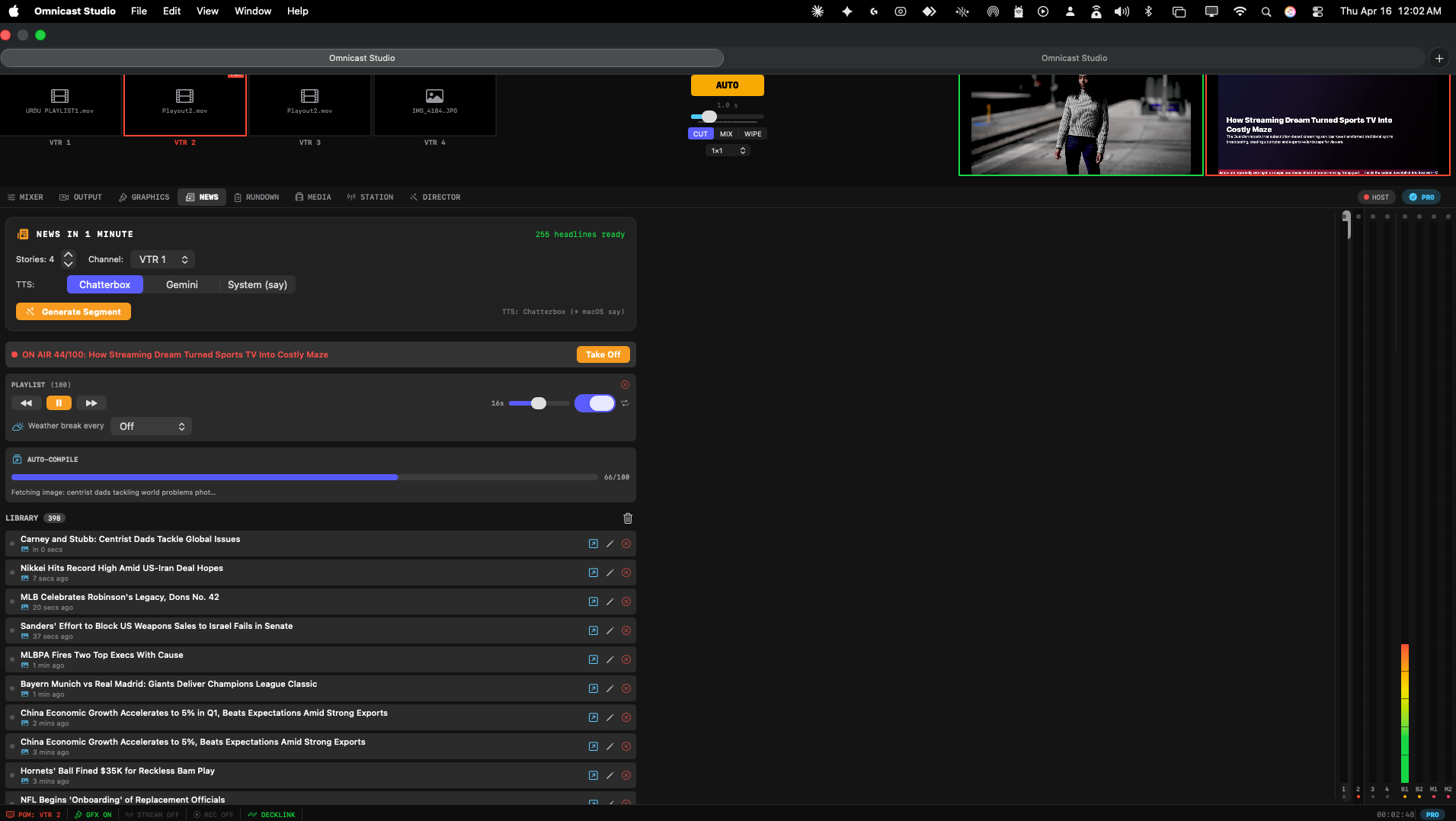The width and height of the screenshot is (1456, 821).
Task: Adjust the 16s playlist duration slider
Action: 539,403
